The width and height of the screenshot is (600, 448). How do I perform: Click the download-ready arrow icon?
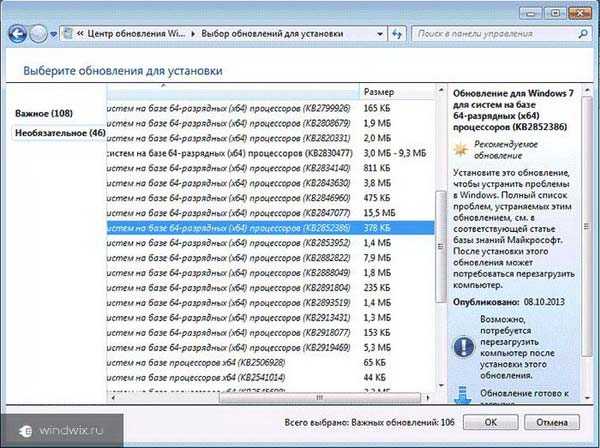[x=463, y=395]
